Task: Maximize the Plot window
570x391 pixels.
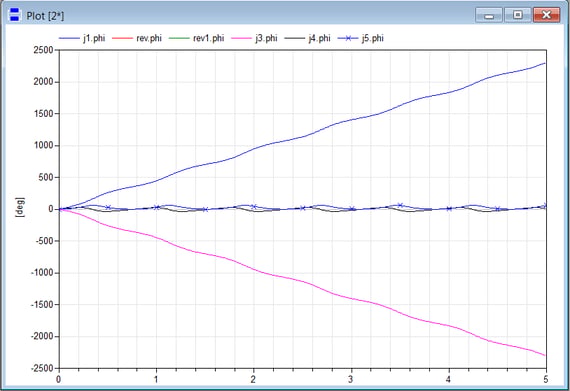Action: click(x=518, y=15)
